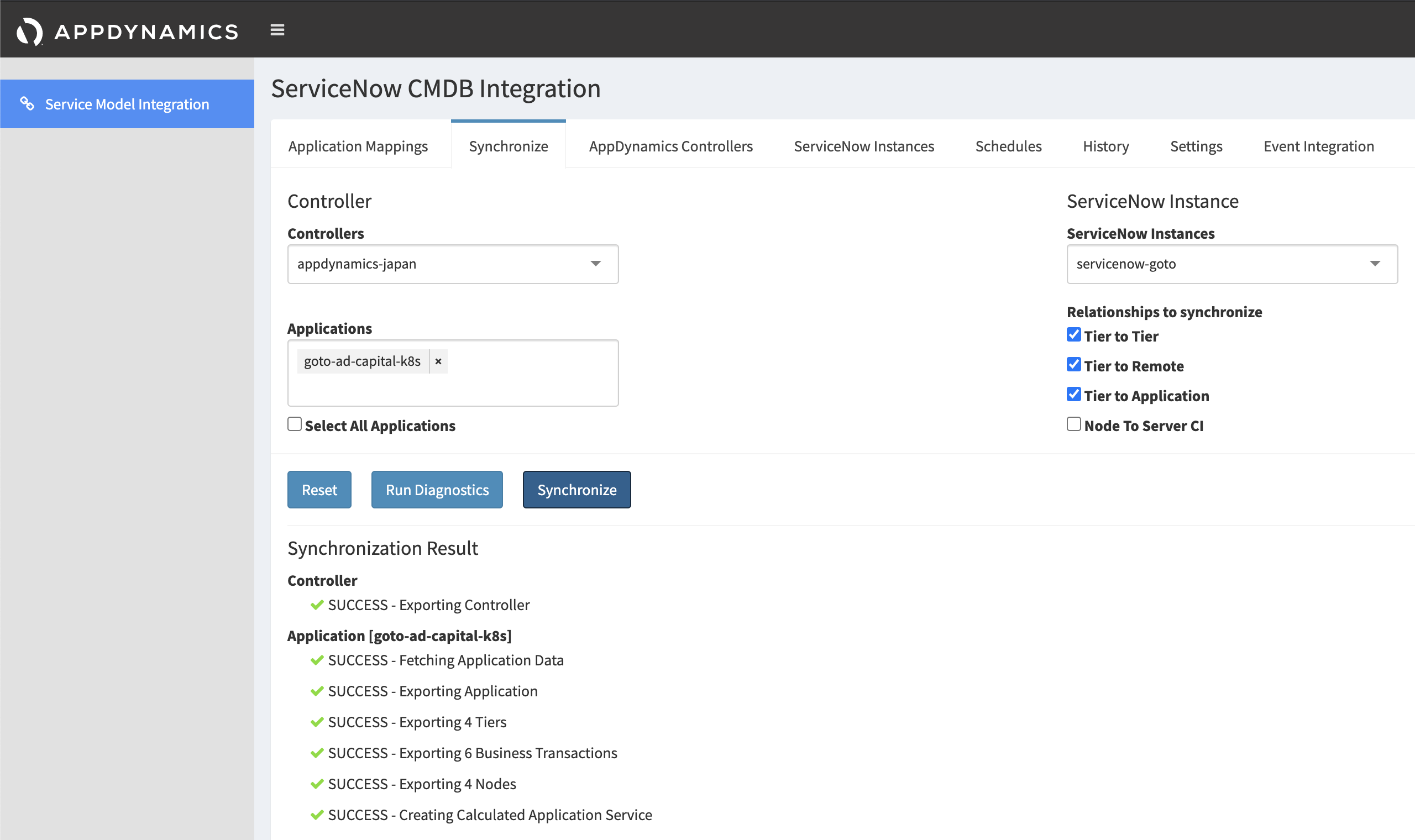This screenshot has width=1415, height=840.
Task: Click 'SUCCESS - Exporting 4 Nodes' text
Action: pyautogui.click(x=422, y=784)
